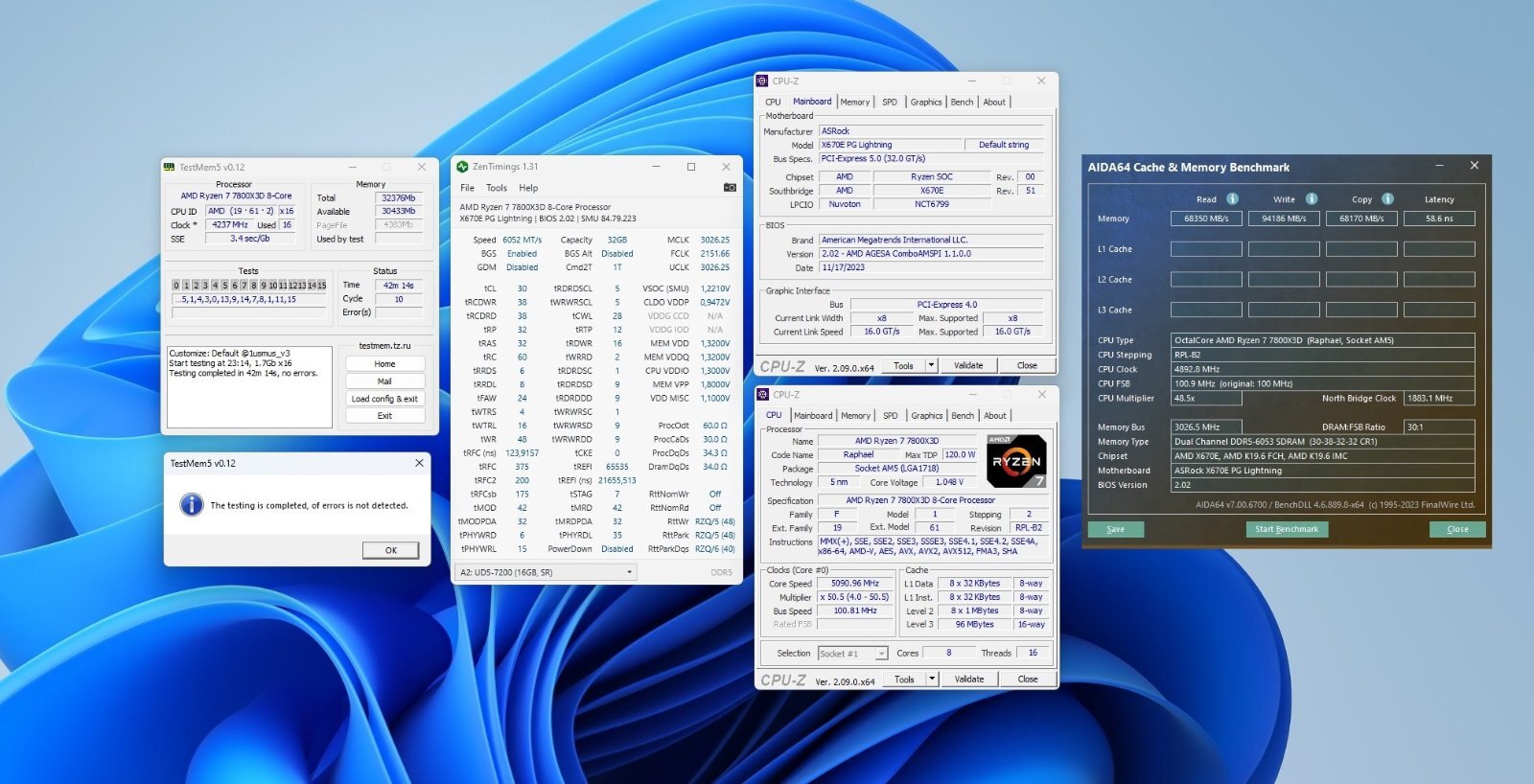Open Tools dropdown arrow in upper CPU-Z
This screenshot has width=1534, height=784.
tap(930, 365)
